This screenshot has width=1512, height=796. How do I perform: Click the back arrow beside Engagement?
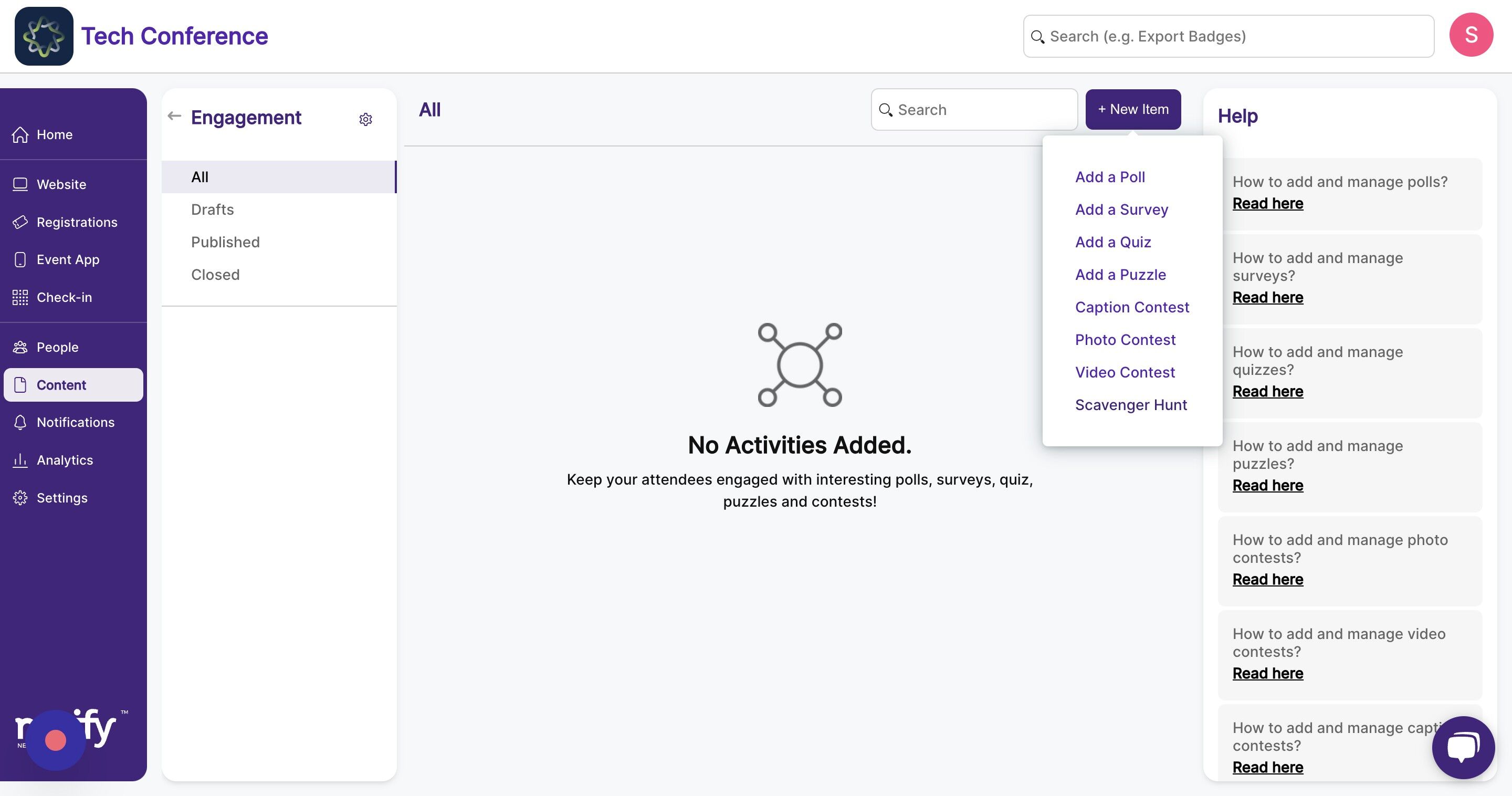[174, 116]
